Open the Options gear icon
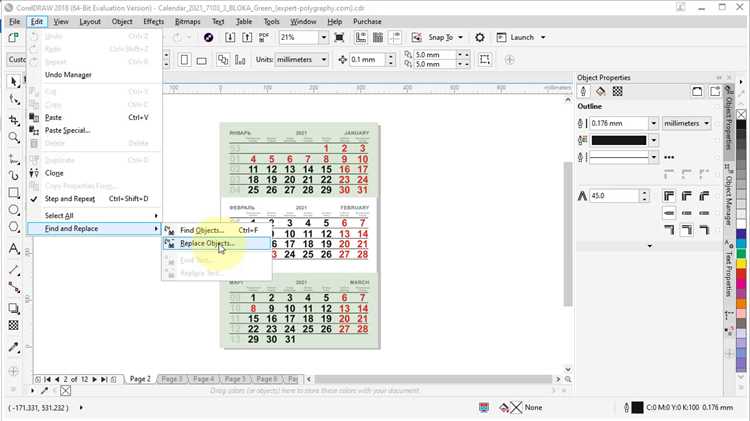Screen dimensions: 750x421 (x=480, y=37)
